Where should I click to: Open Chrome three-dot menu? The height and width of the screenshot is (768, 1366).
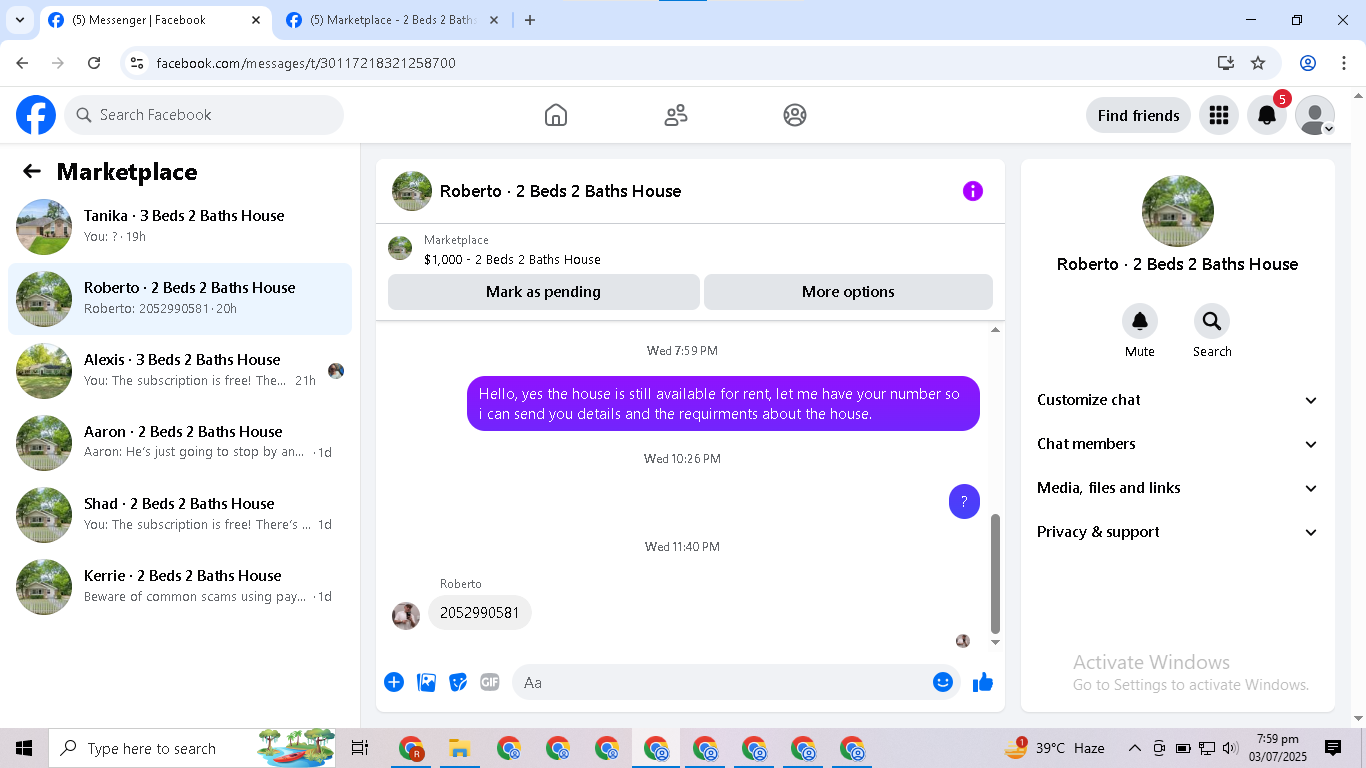[x=1344, y=63]
